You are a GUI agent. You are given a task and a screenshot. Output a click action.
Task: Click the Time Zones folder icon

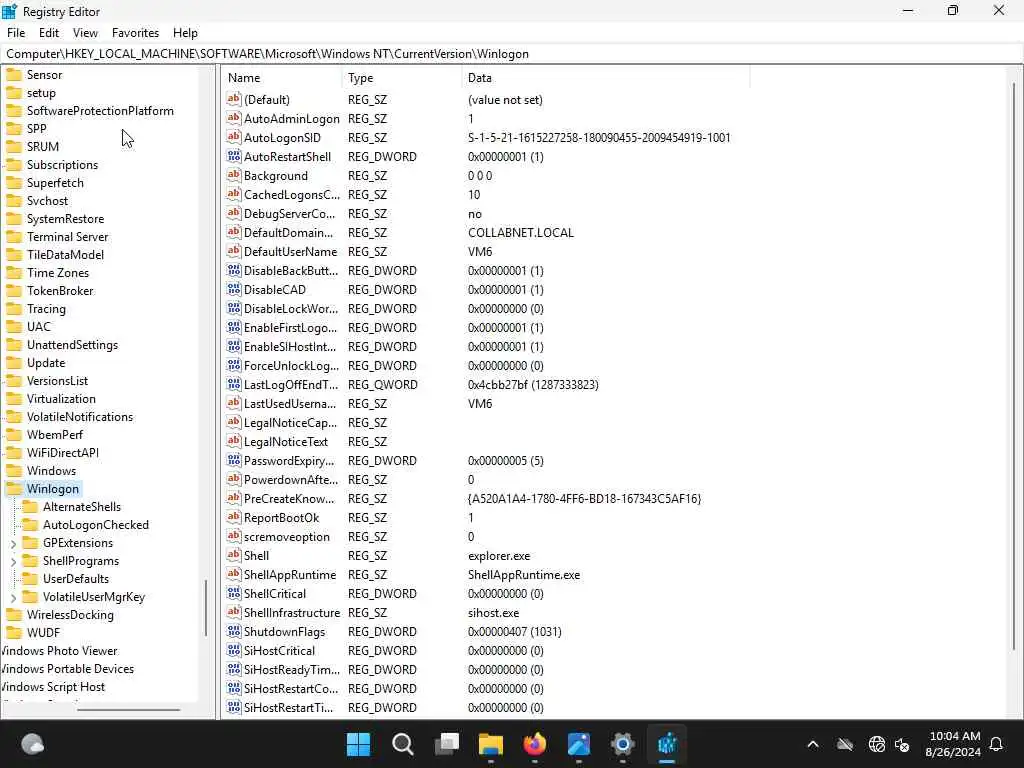[14, 272]
